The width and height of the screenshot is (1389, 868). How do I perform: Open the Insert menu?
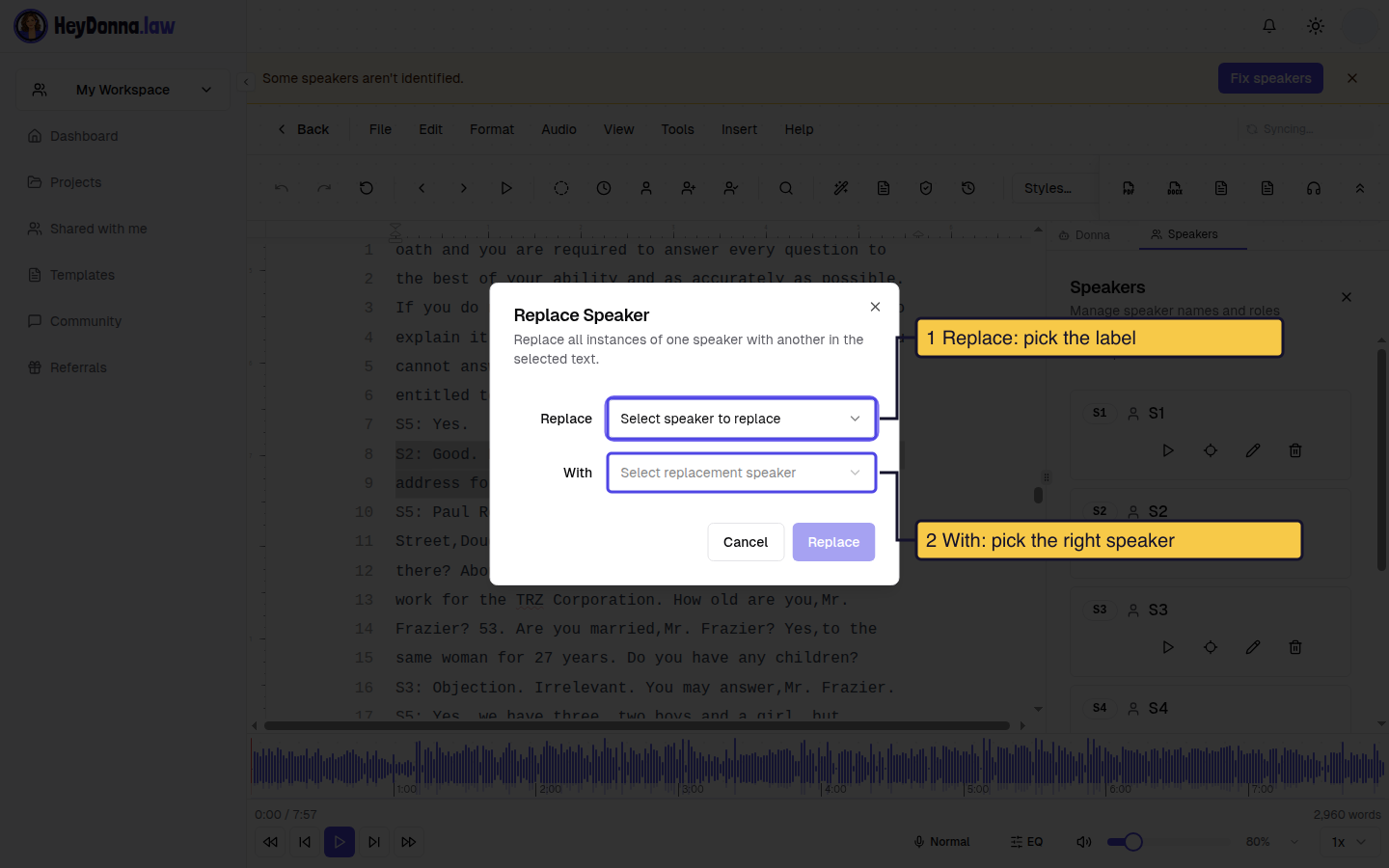[739, 129]
